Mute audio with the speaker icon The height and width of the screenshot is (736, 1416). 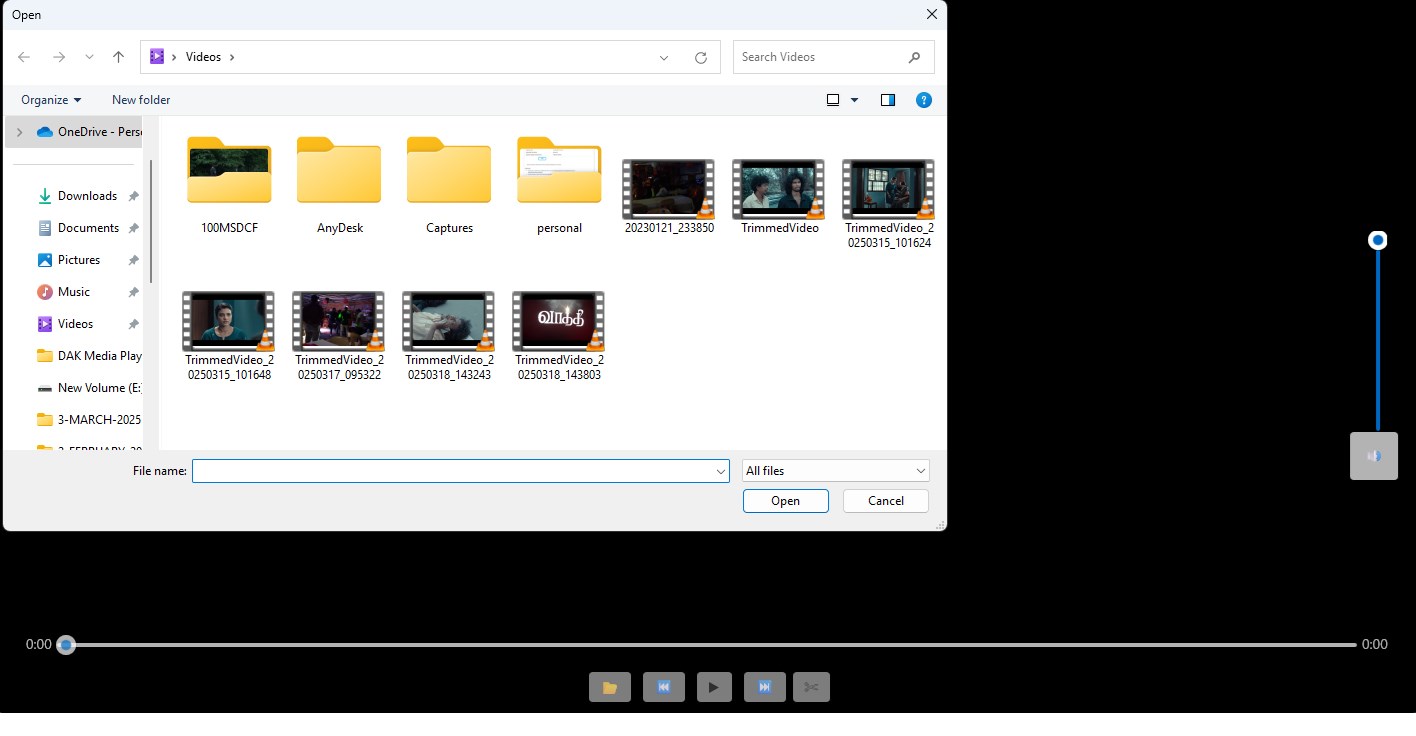tap(1374, 456)
